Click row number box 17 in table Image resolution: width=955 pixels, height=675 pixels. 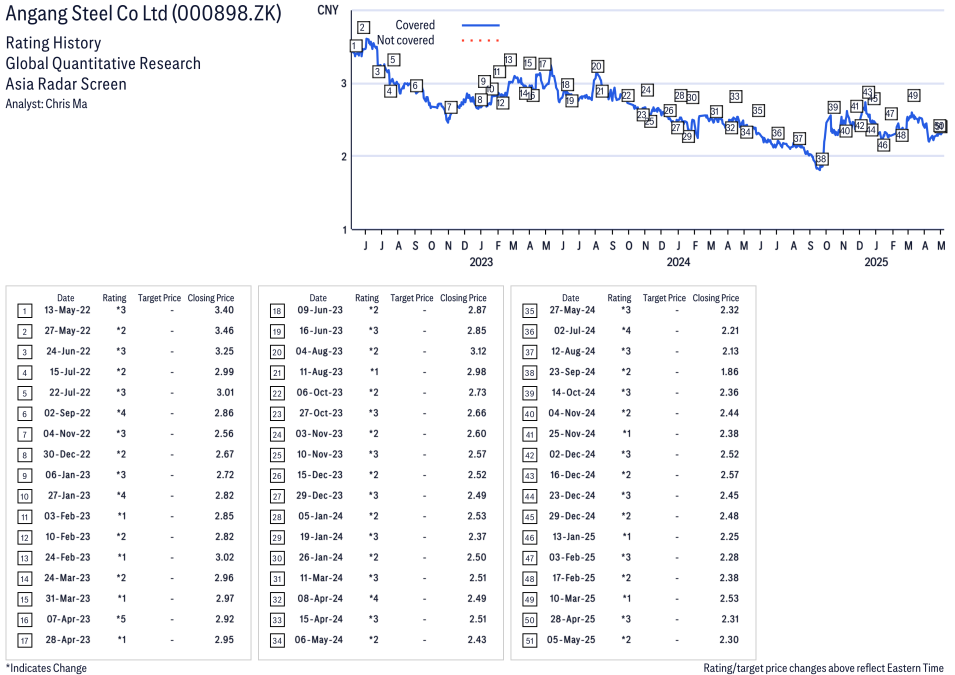pyautogui.click(x=24, y=641)
